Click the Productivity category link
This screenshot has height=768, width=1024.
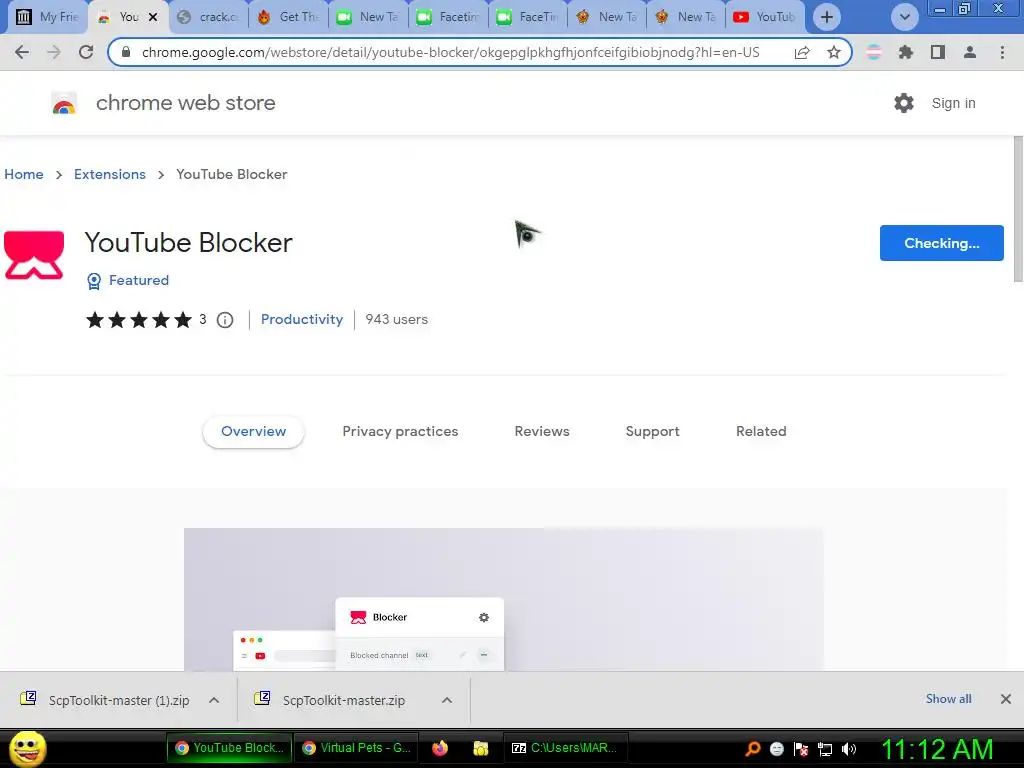click(x=302, y=319)
